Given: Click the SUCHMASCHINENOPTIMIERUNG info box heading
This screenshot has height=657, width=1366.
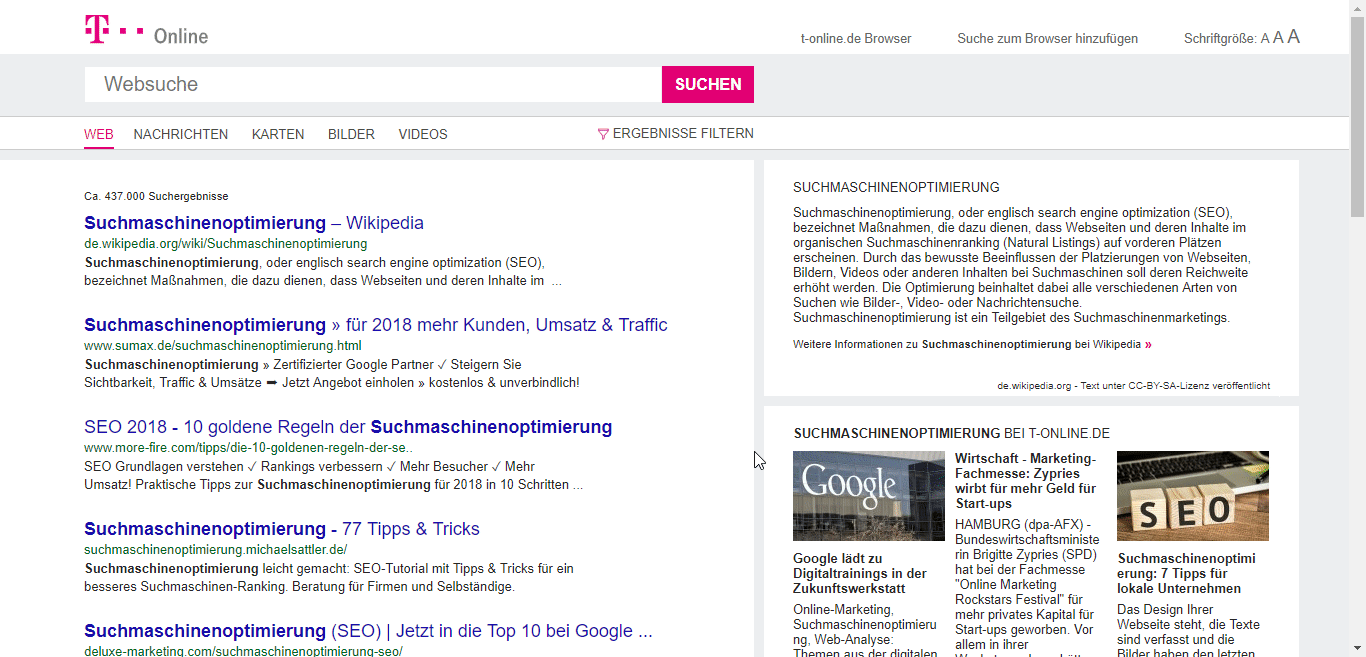Looking at the screenshot, I should 896,187.
